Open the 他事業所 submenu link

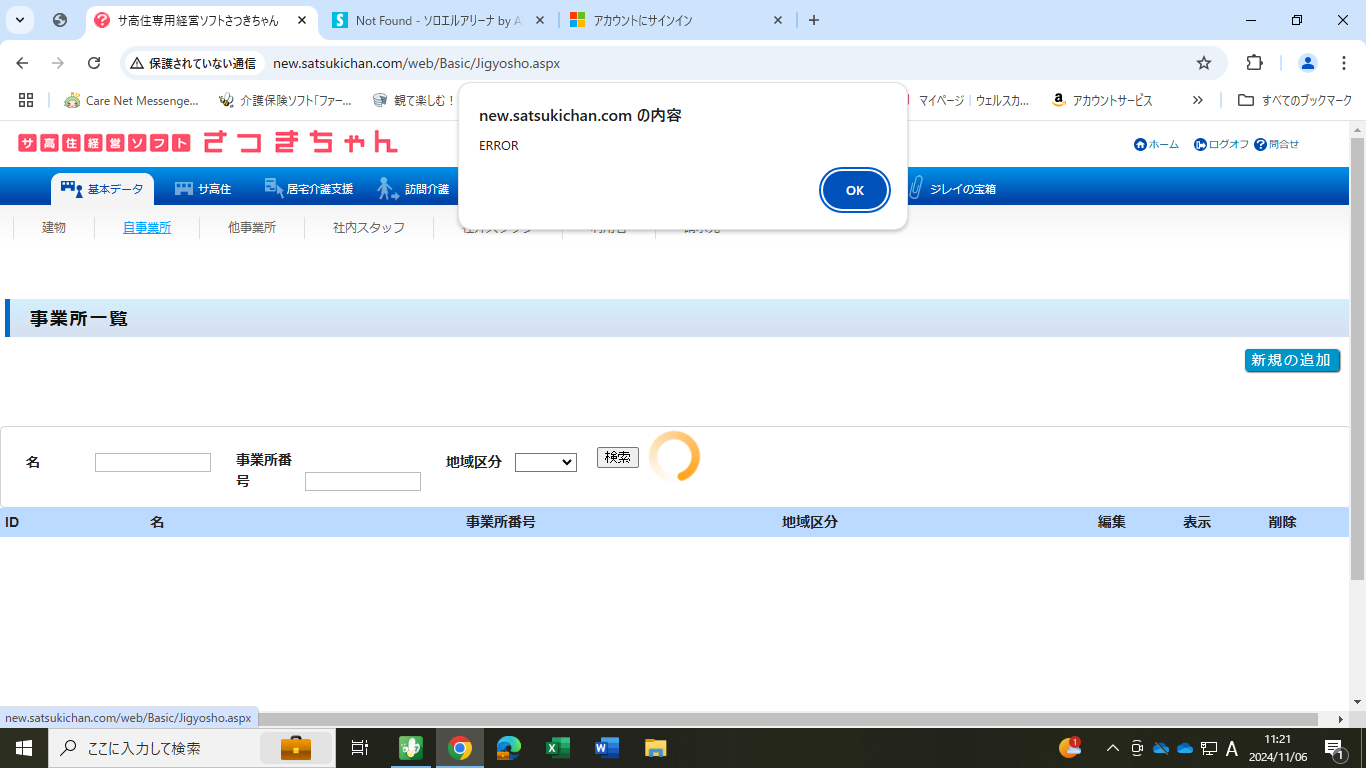pos(252,228)
